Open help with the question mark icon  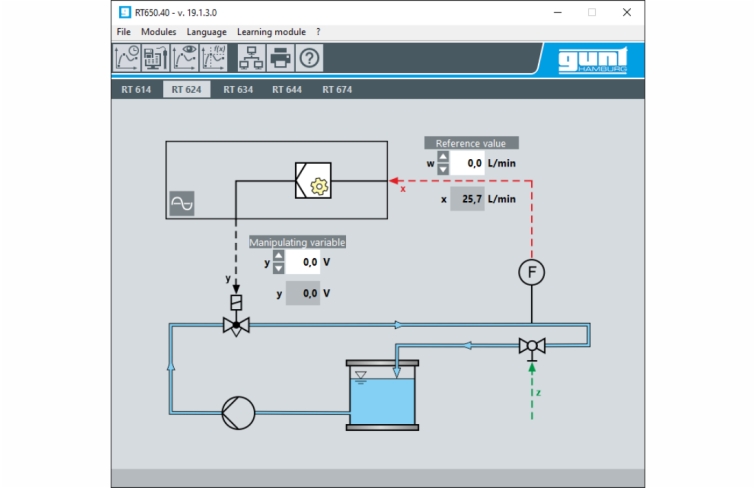click(x=310, y=58)
